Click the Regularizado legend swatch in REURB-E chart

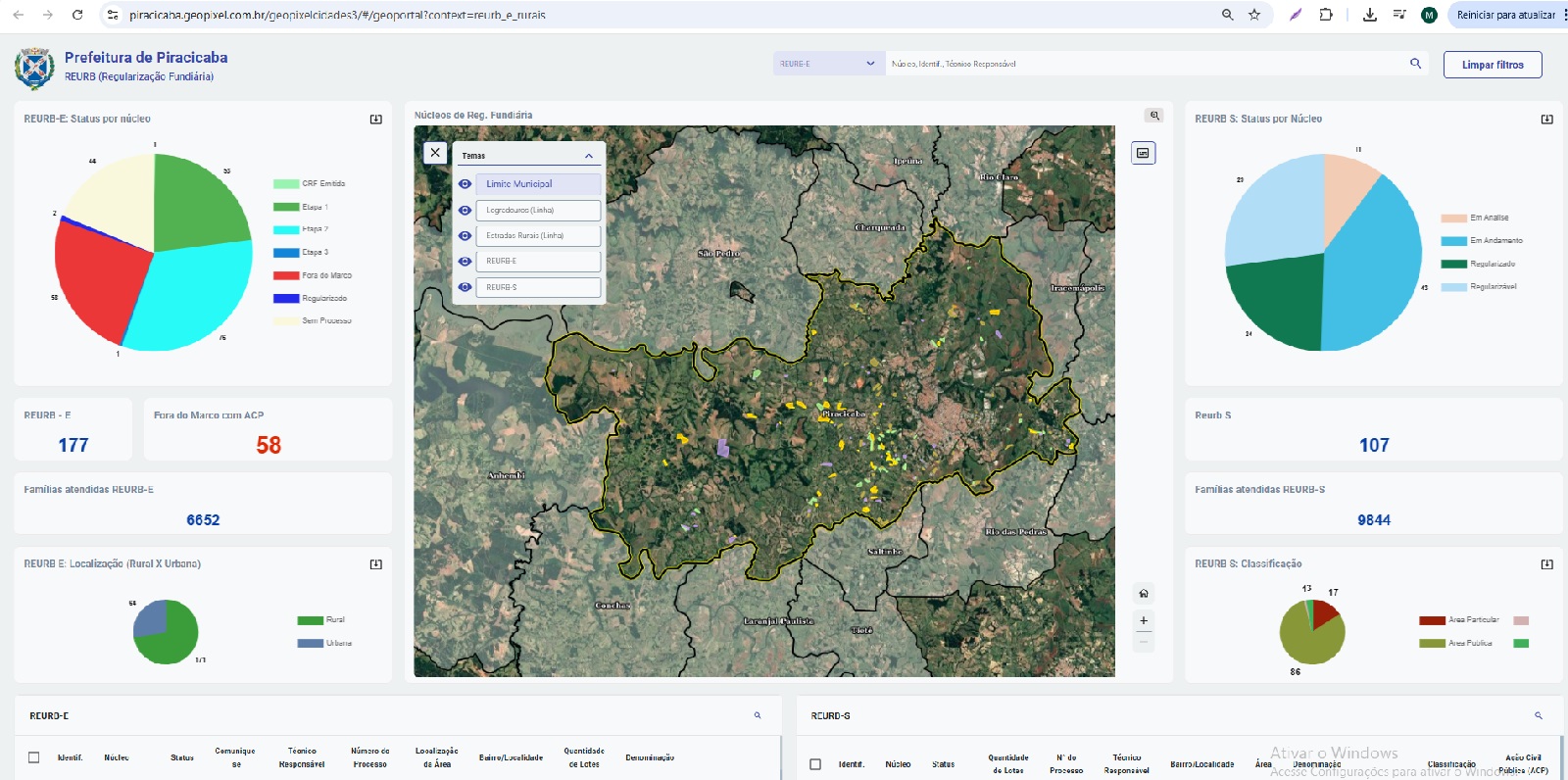(x=286, y=298)
